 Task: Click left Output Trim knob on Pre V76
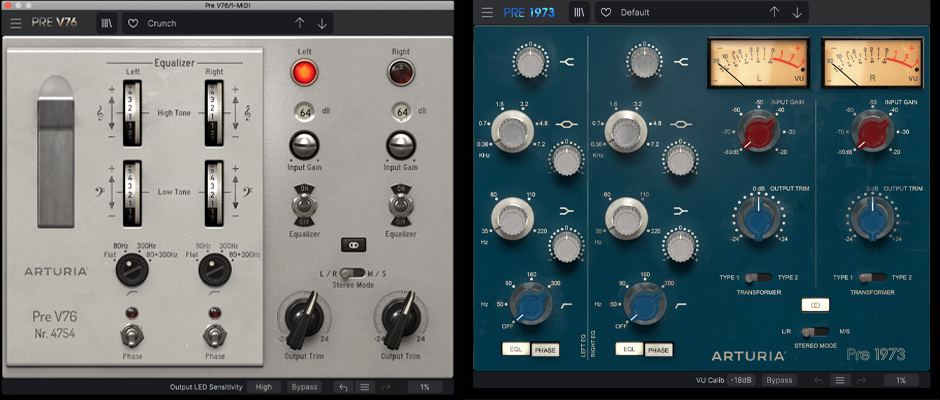304,318
